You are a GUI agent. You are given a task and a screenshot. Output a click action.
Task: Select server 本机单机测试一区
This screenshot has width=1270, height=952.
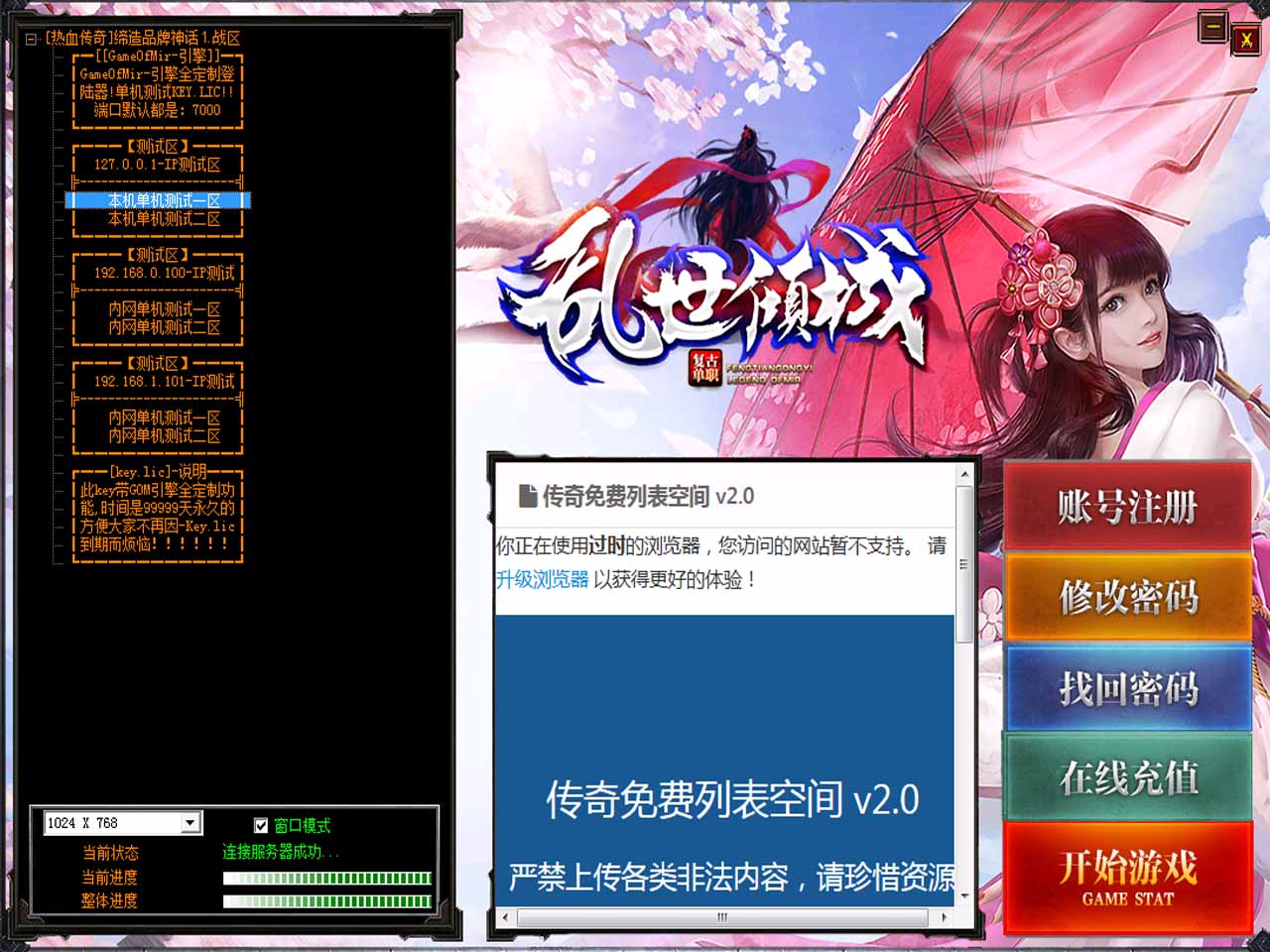click(x=159, y=200)
